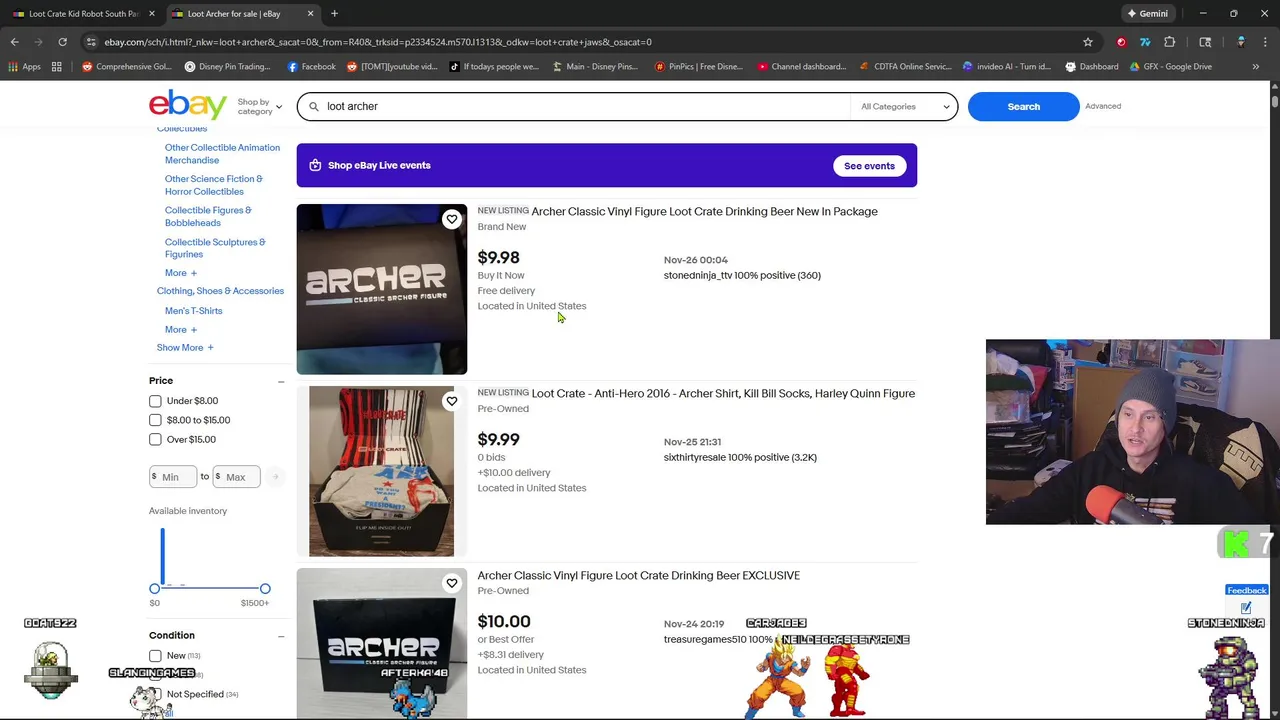
Task: Bookmark this page with the star icon
Action: (x=1088, y=42)
